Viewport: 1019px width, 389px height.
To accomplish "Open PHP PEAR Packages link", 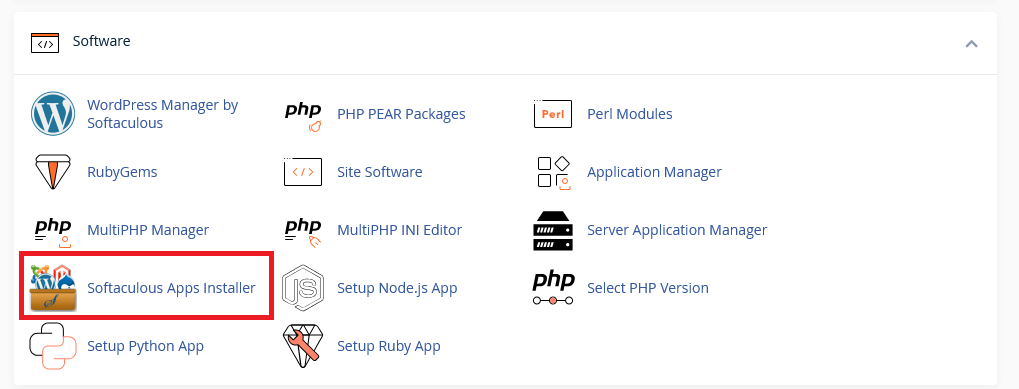I will click(401, 114).
